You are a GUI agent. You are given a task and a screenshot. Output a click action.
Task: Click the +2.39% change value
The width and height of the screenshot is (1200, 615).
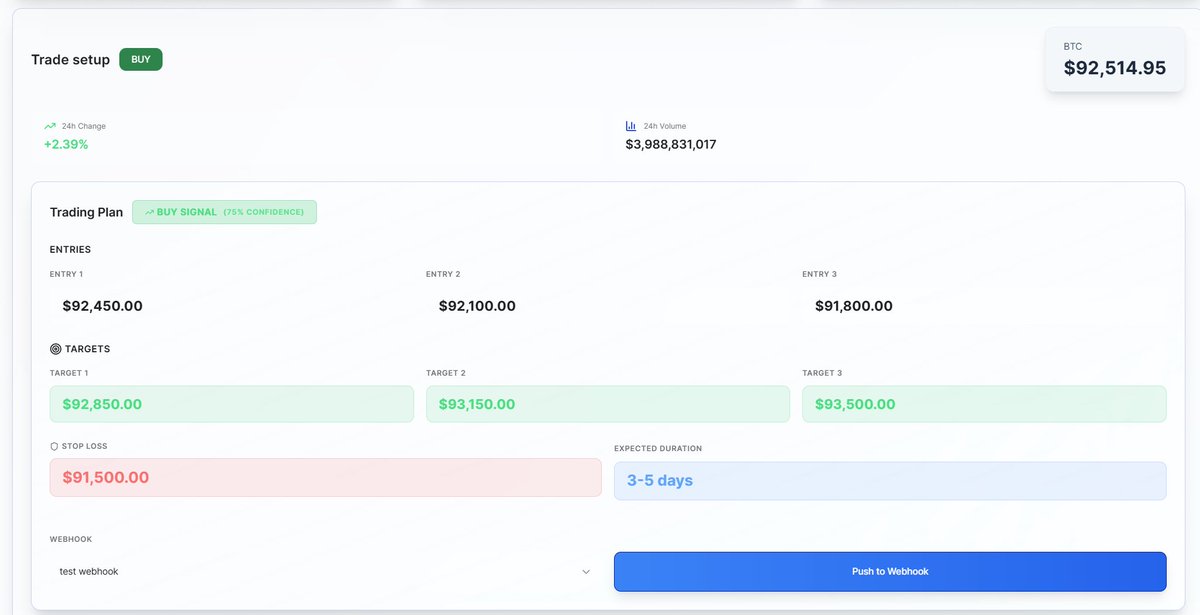point(66,144)
